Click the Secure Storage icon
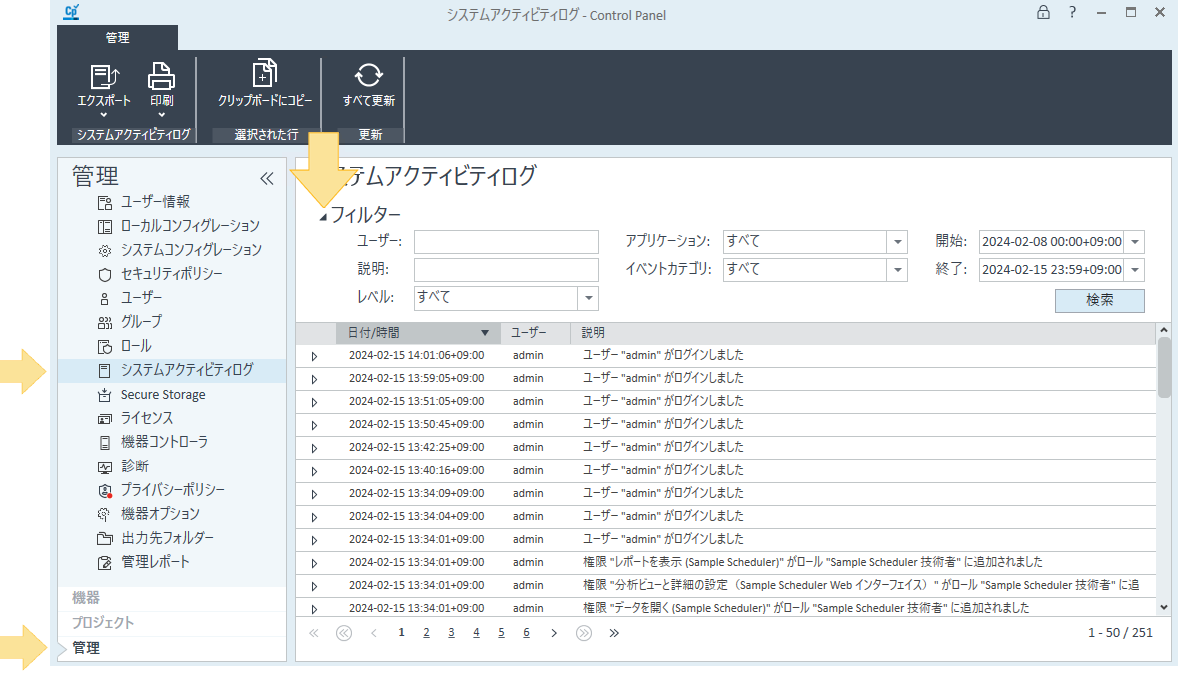This screenshot has height=673, width=1178. click(103, 394)
